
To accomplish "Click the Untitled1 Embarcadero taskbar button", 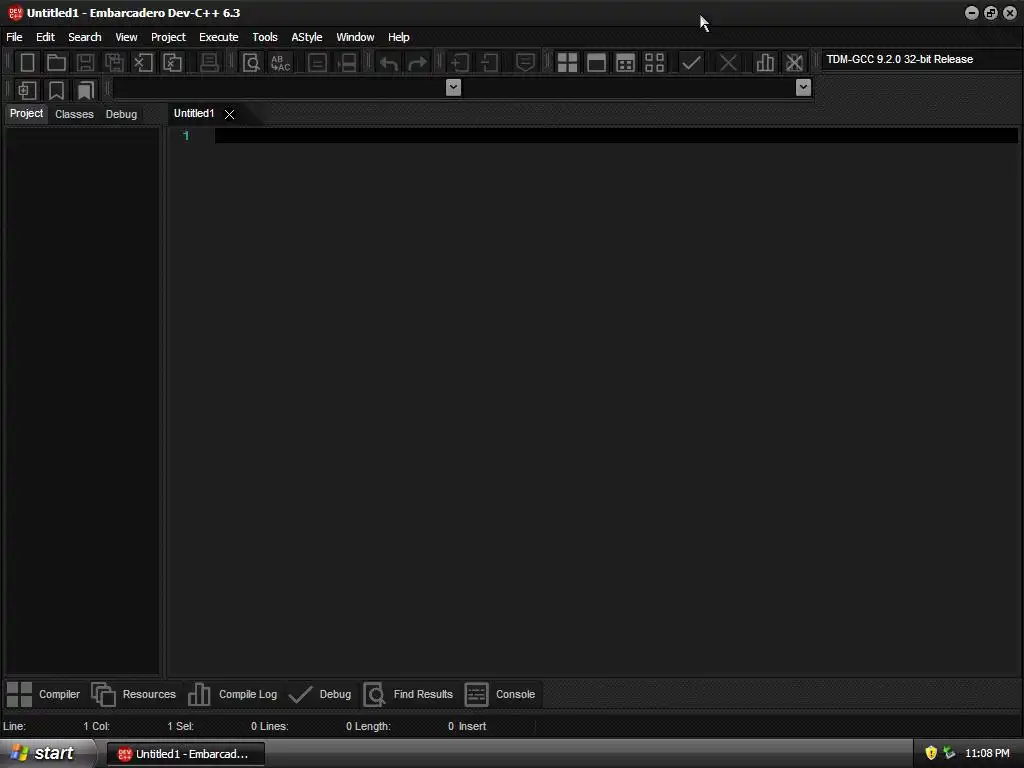I will pos(185,754).
